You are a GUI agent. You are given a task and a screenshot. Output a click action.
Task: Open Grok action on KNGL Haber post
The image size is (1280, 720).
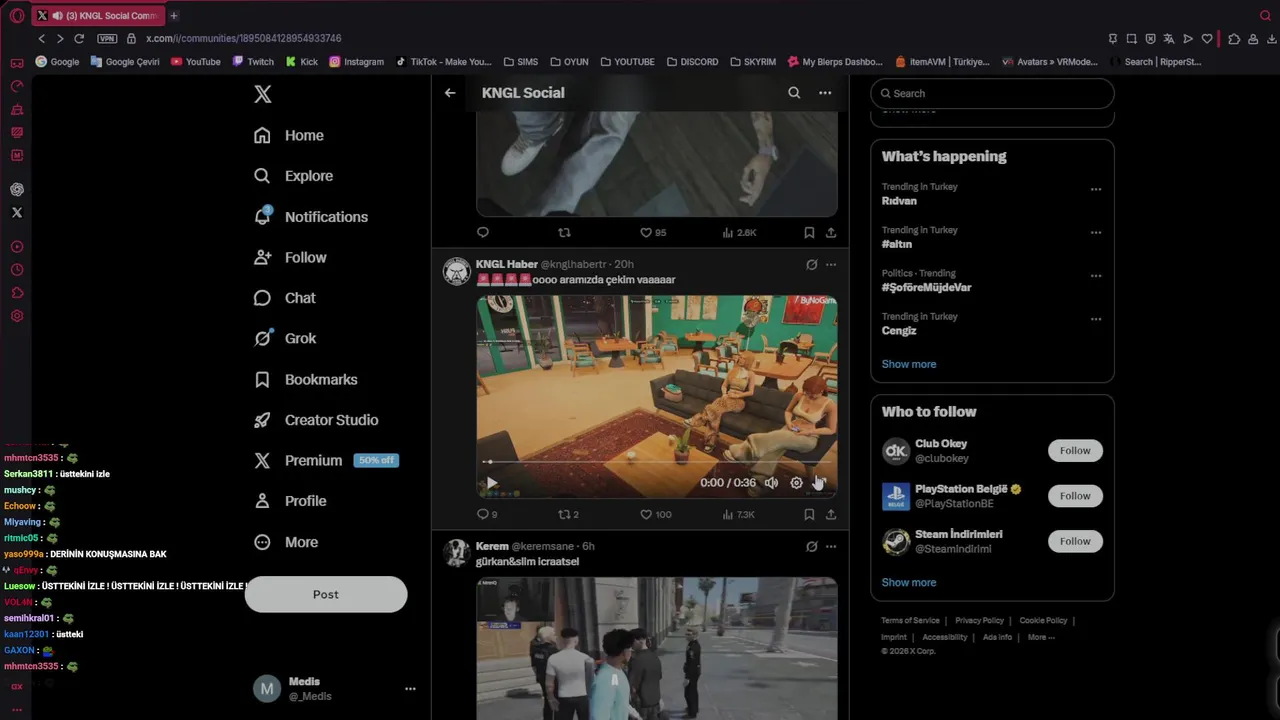(x=811, y=265)
